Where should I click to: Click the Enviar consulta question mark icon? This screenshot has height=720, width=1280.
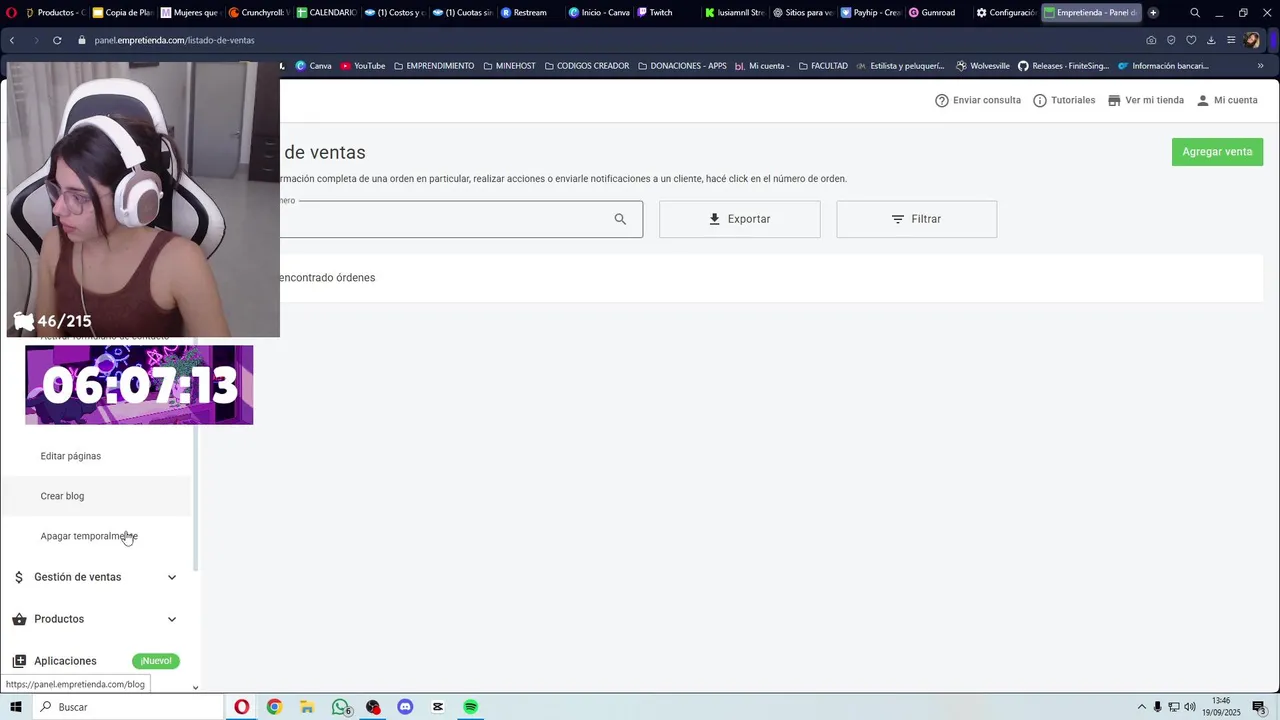pyautogui.click(x=942, y=101)
